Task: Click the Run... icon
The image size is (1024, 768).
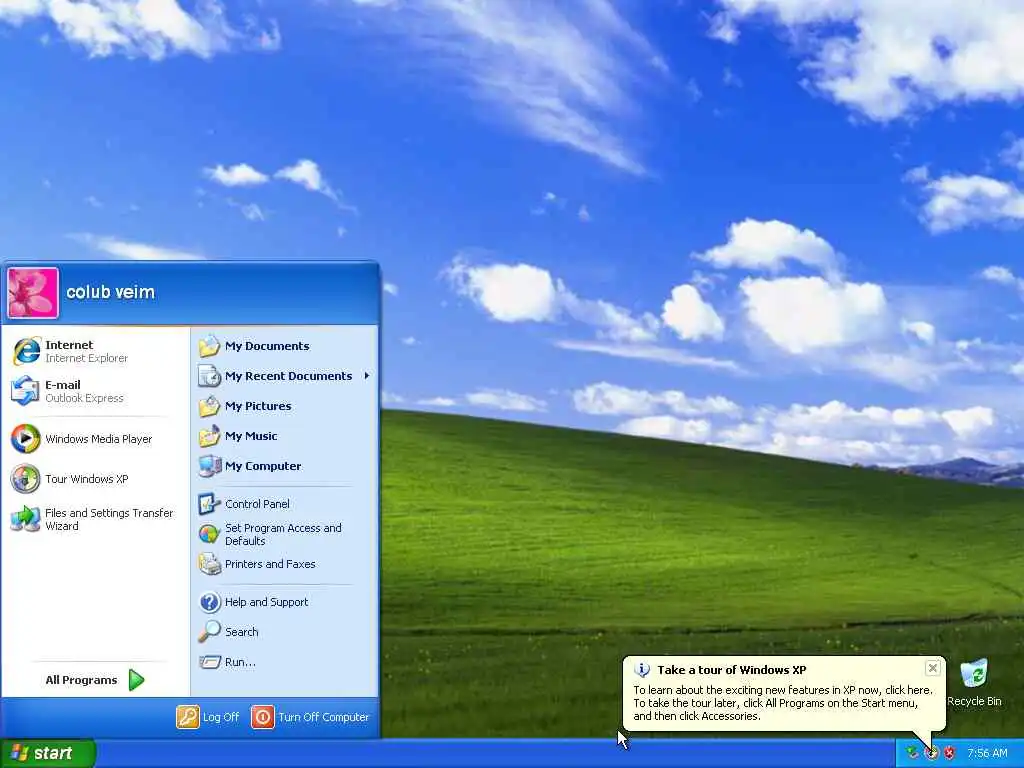Action: pyautogui.click(x=210, y=662)
